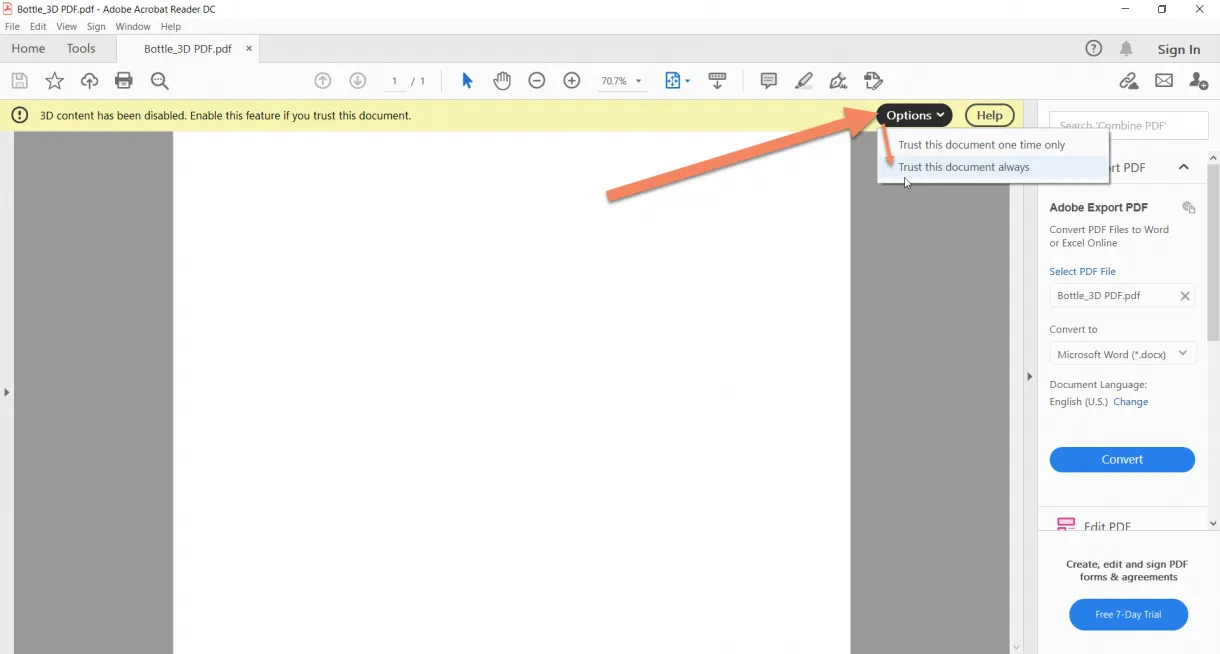Viewport: 1220px width, 654px height.
Task: Open the Add Comment sticky note tool
Action: [x=768, y=80]
